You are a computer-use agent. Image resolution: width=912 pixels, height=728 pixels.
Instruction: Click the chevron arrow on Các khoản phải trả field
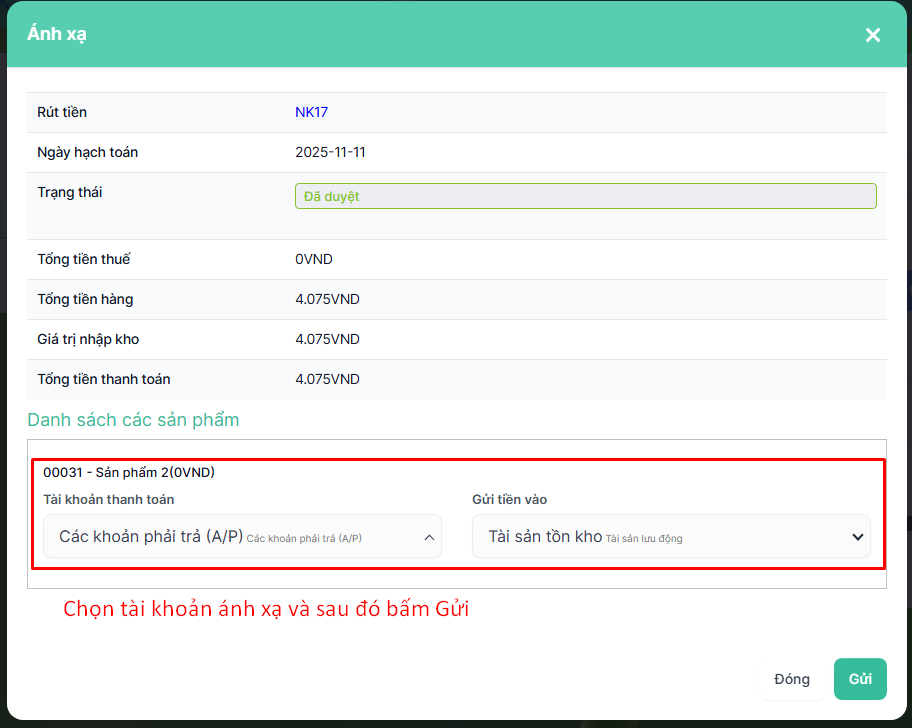pos(429,537)
